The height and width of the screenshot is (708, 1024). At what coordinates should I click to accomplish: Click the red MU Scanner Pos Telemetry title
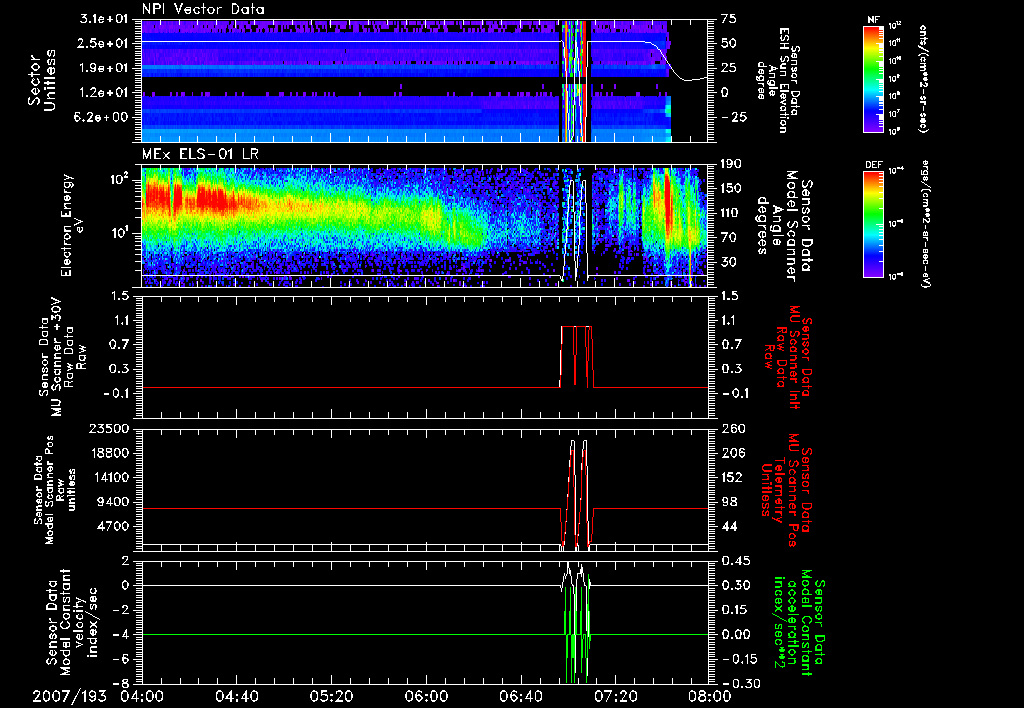pyautogui.click(x=787, y=490)
